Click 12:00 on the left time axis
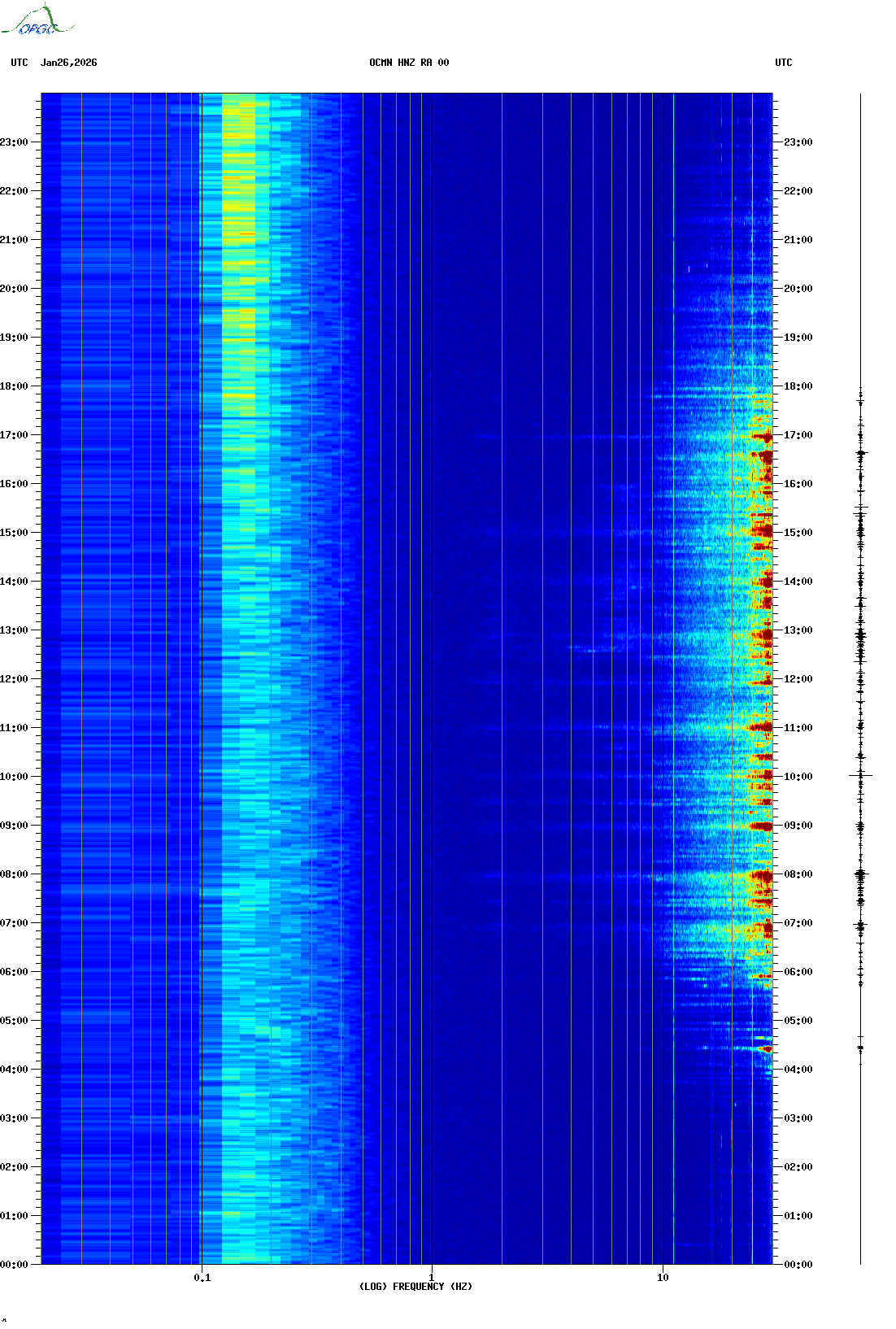 click(x=14, y=679)
